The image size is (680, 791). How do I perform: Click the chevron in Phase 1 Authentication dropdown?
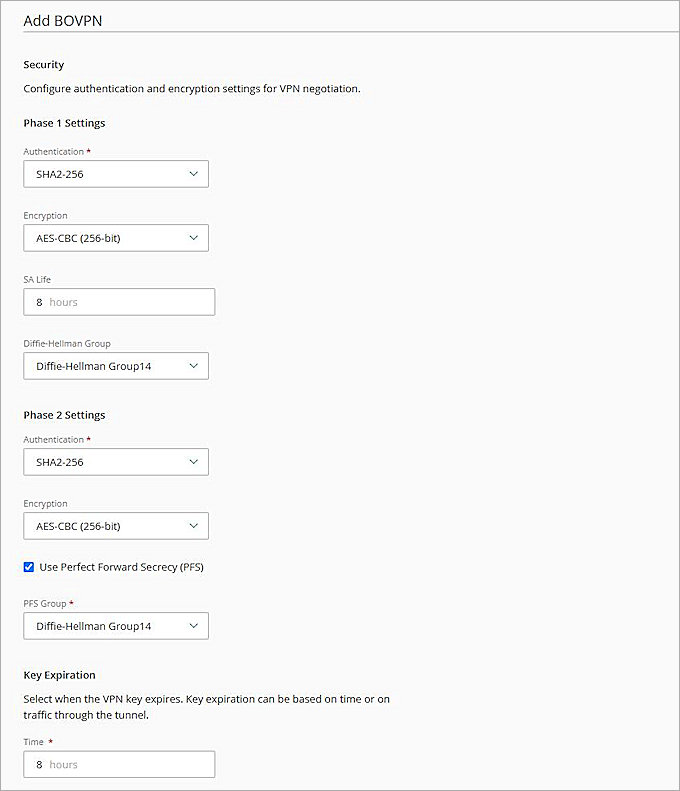tap(193, 174)
